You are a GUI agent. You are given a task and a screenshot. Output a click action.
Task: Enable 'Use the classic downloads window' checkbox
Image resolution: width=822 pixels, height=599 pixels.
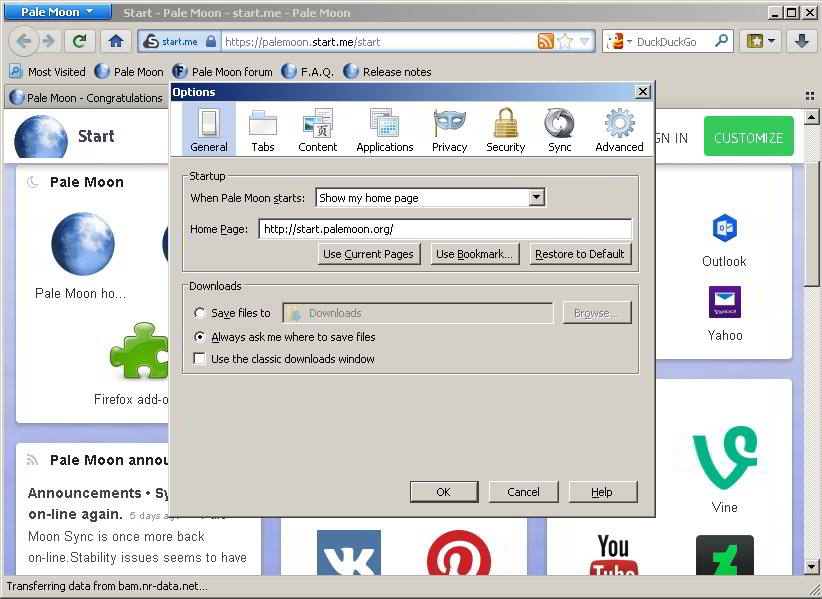click(x=199, y=358)
